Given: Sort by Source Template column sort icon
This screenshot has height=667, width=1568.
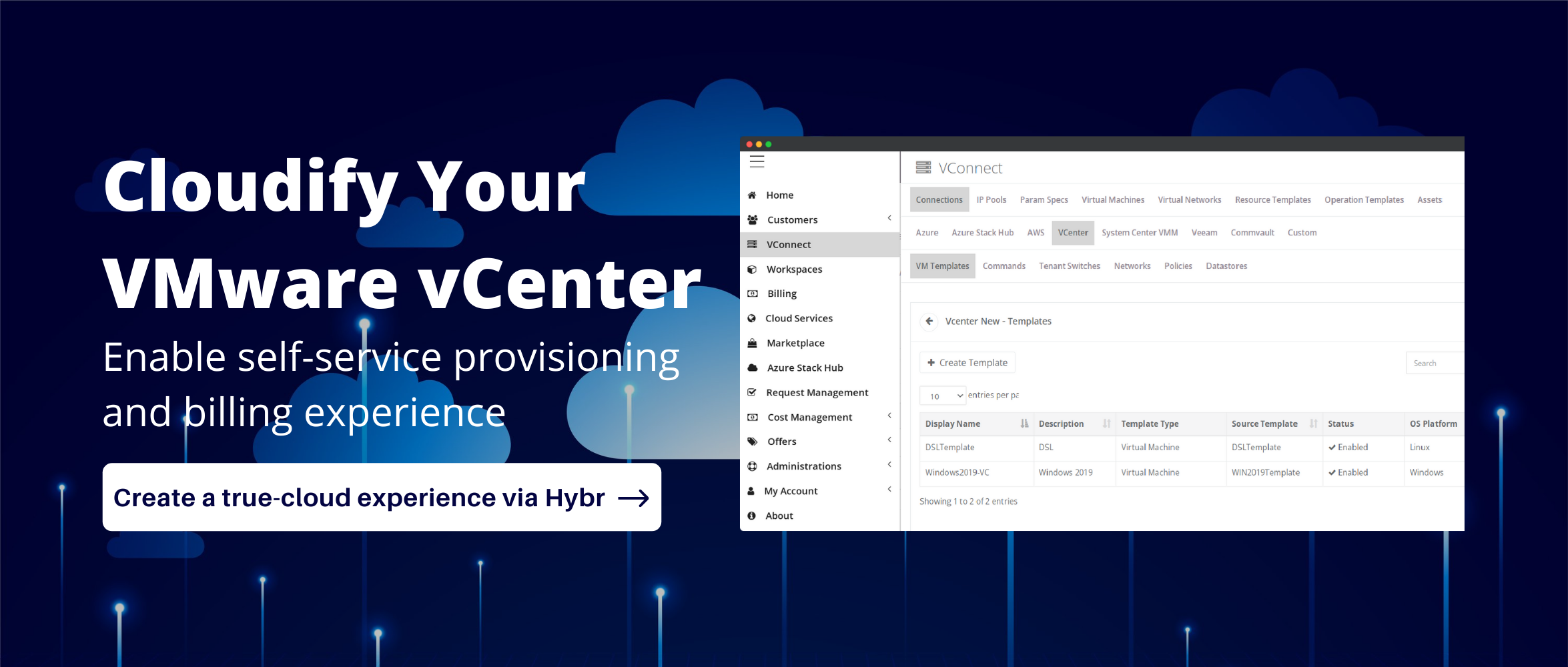Looking at the screenshot, I should click(x=1313, y=424).
